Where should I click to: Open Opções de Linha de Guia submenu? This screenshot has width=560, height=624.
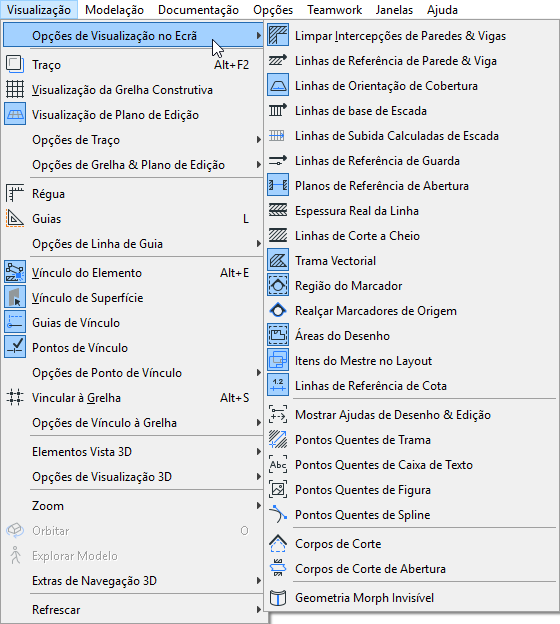coord(133,244)
